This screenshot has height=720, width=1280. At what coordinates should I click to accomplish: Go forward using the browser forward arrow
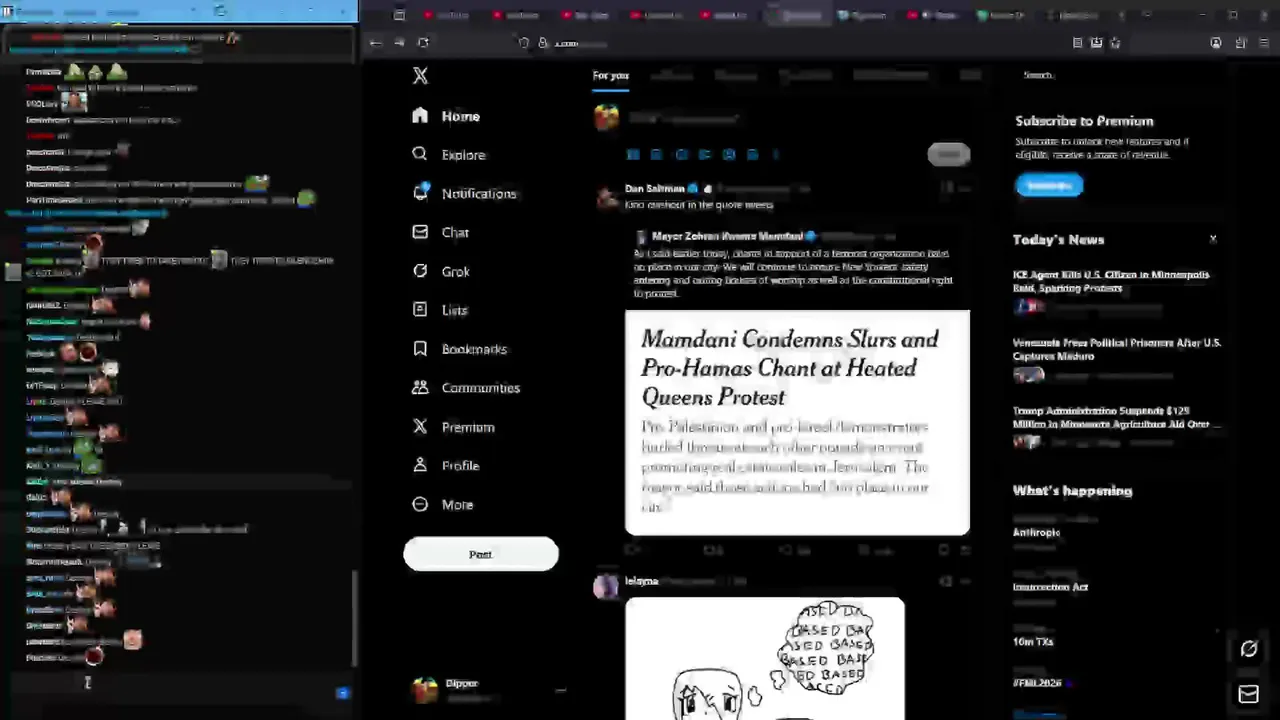pos(399,43)
